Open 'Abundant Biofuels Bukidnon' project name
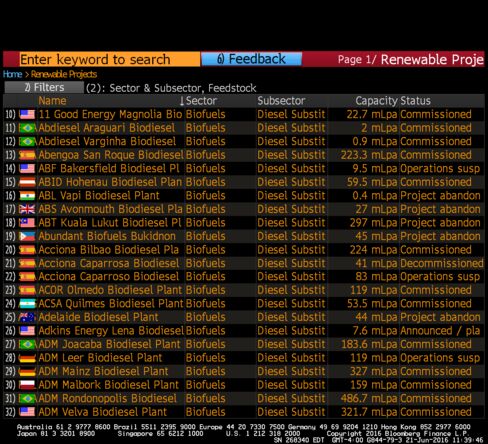This screenshot has height=444, width=488. point(107,236)
